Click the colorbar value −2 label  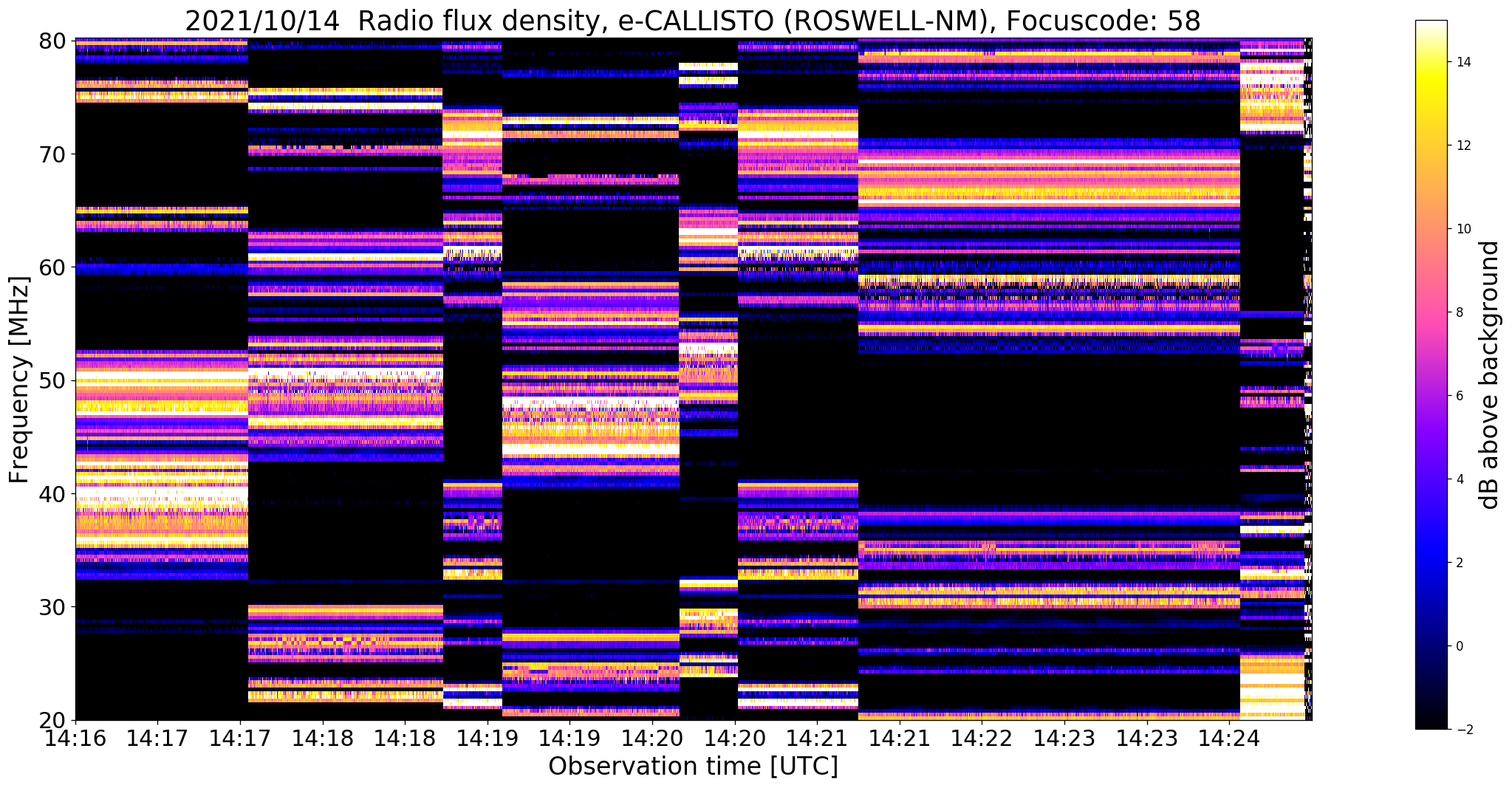tap(1463, 730)
